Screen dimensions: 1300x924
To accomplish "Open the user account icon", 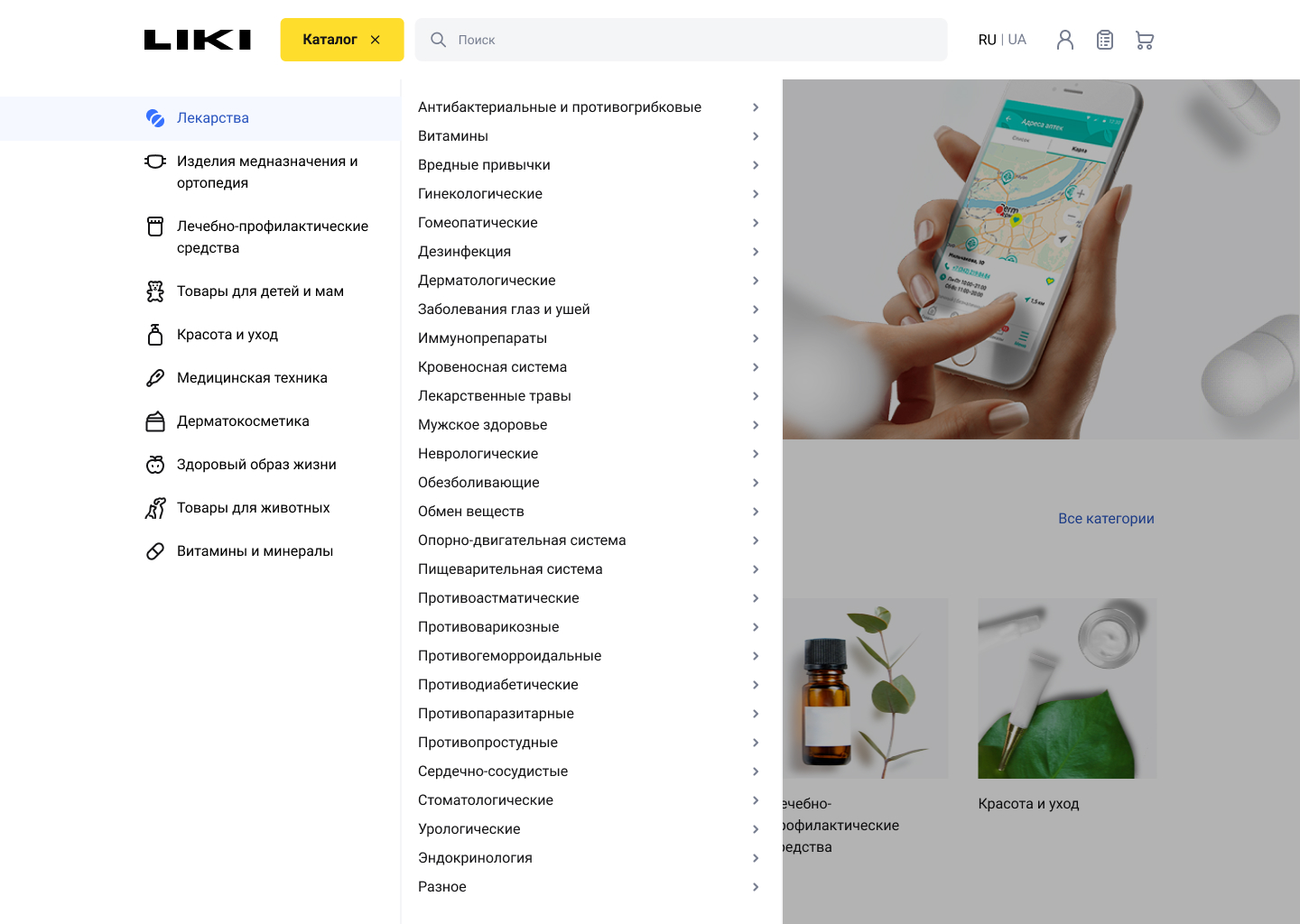I will (1065, 40).
